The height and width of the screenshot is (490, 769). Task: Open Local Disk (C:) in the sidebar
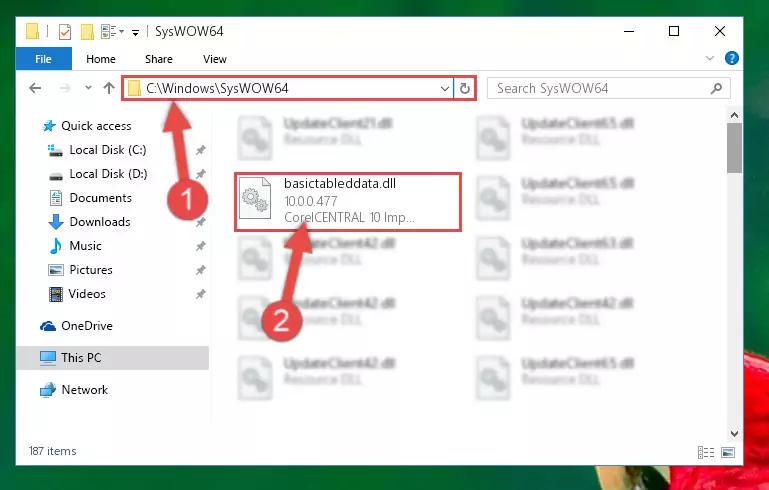108,150
